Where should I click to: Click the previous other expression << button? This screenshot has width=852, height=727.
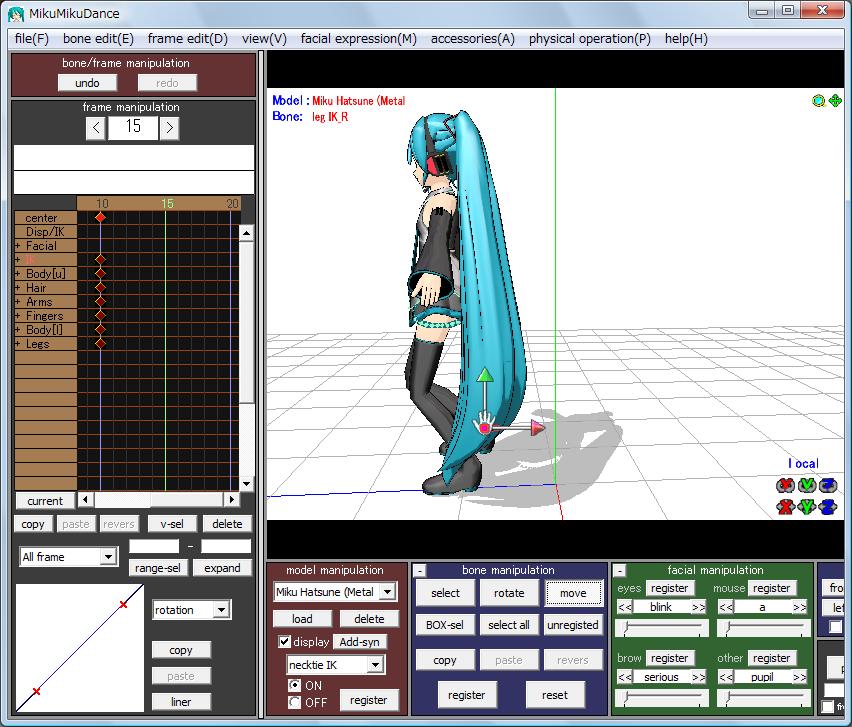726,677
